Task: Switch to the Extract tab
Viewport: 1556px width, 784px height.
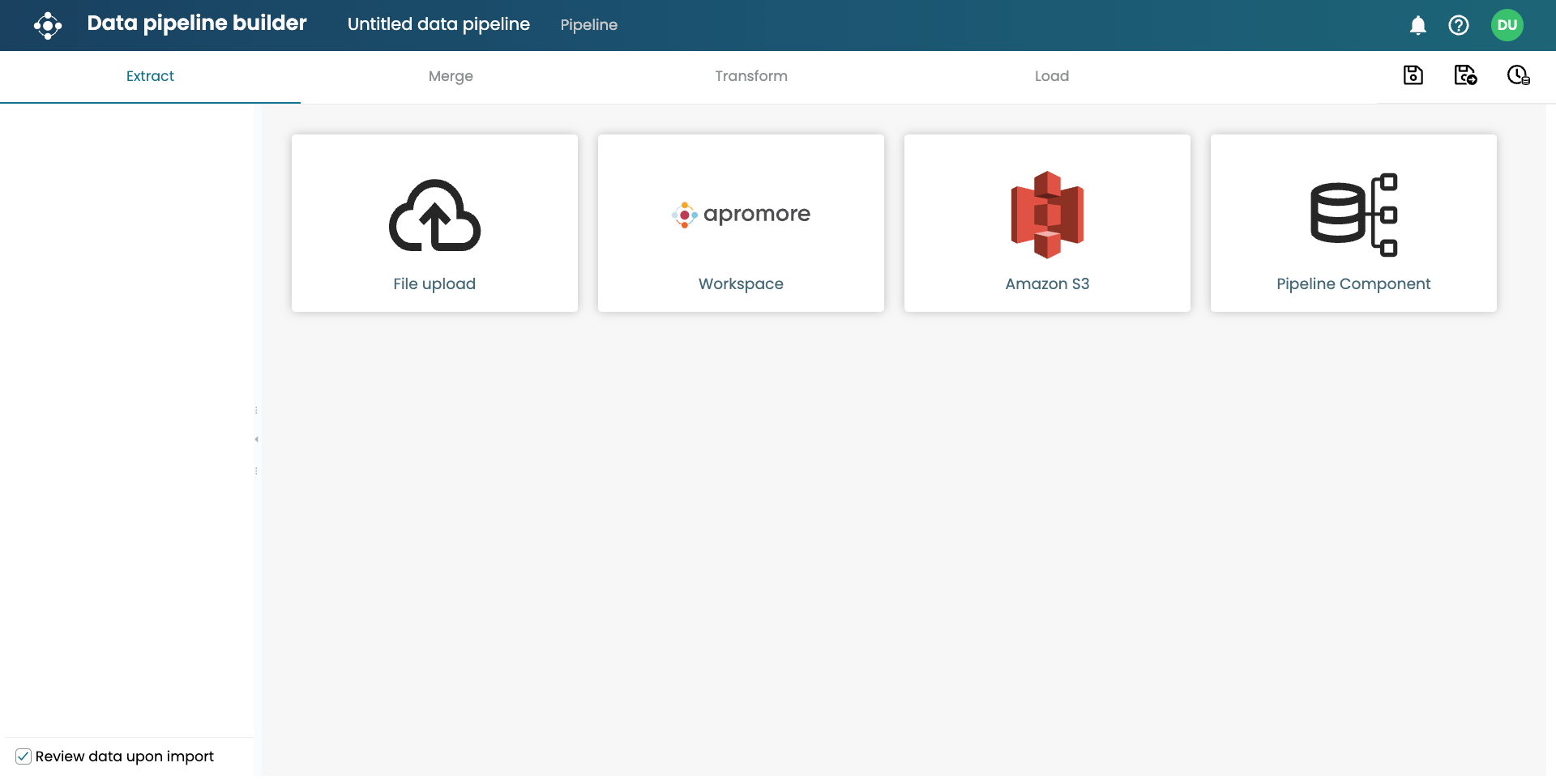Action: [x=150, y=76]
